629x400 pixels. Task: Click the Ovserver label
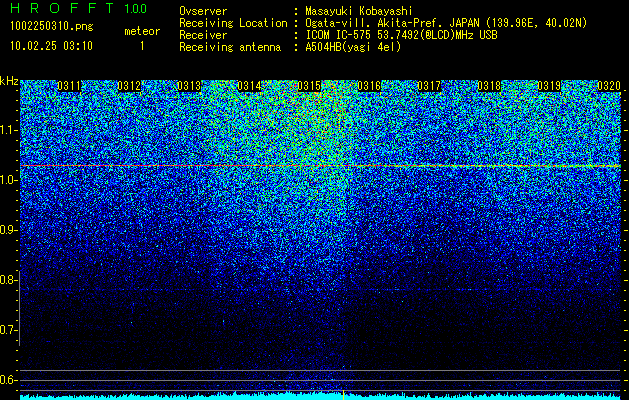[203, 11]
